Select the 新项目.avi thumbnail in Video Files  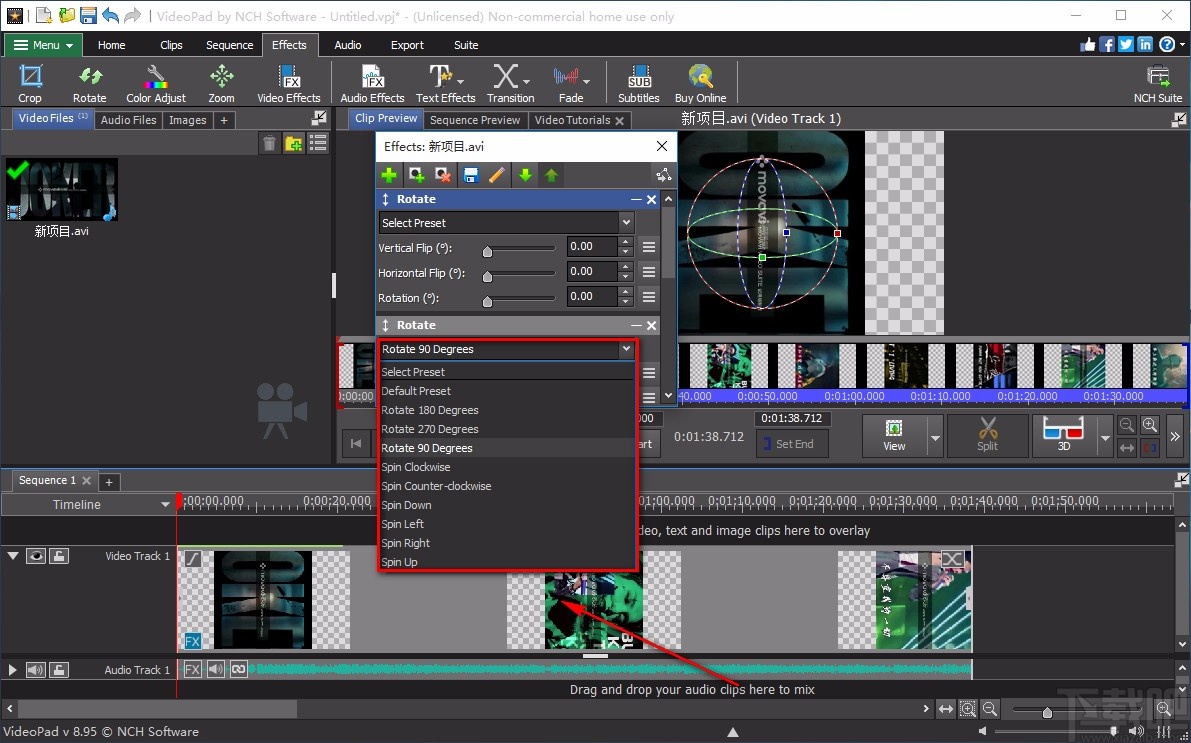[61, 189]
